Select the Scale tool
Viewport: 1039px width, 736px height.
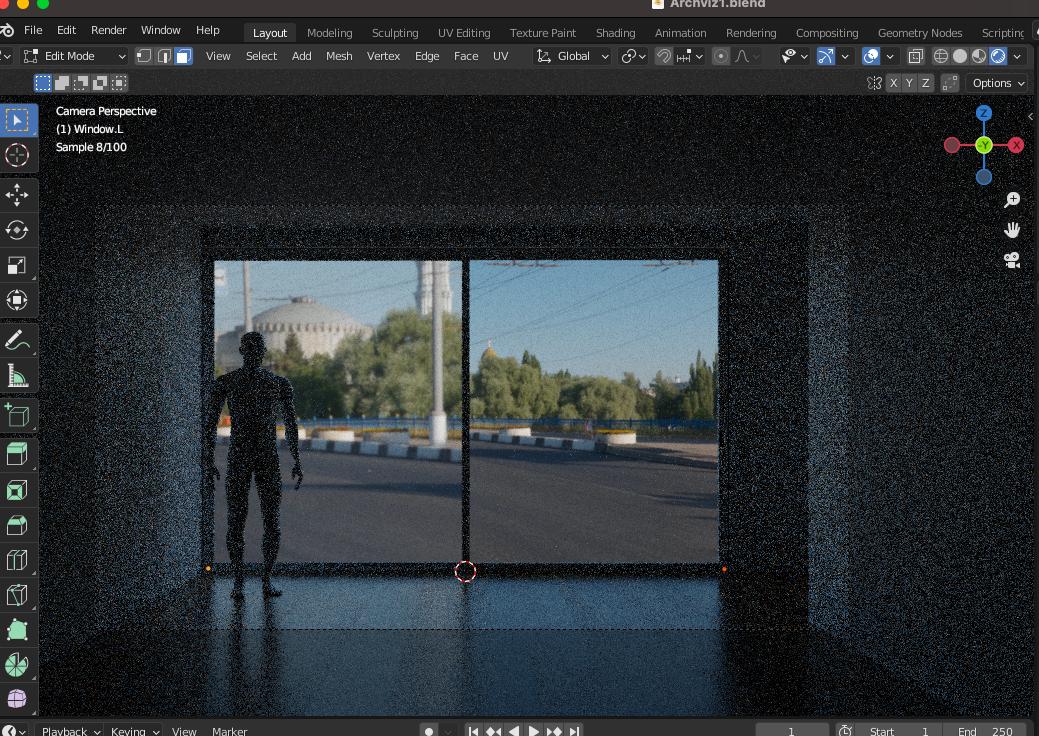tap(17, 264)
